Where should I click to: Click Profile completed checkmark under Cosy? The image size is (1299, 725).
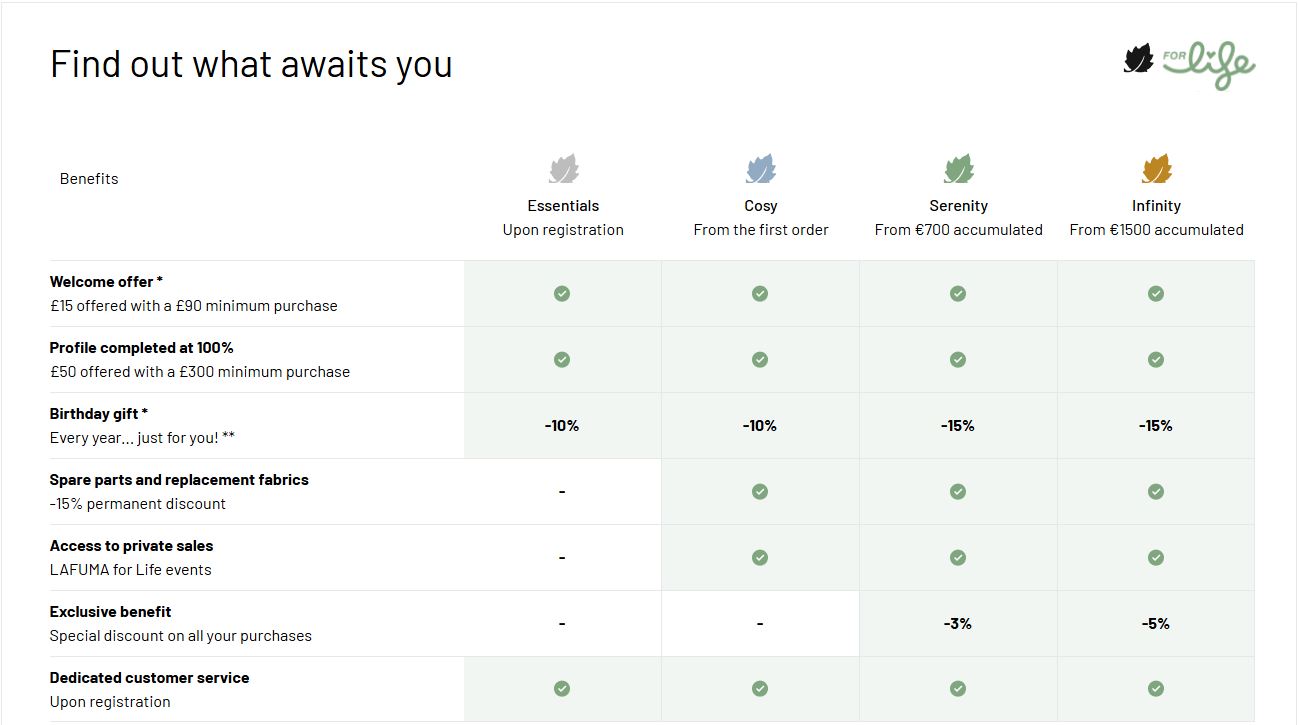tap(760, 359)
